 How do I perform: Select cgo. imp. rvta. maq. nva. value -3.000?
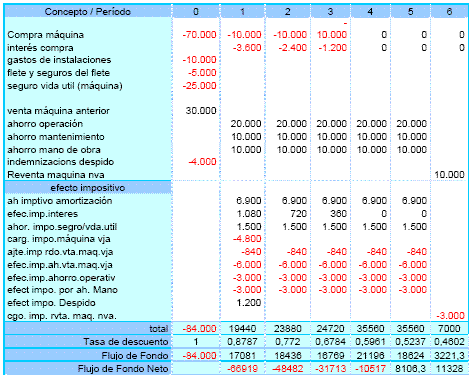[450, 316]
